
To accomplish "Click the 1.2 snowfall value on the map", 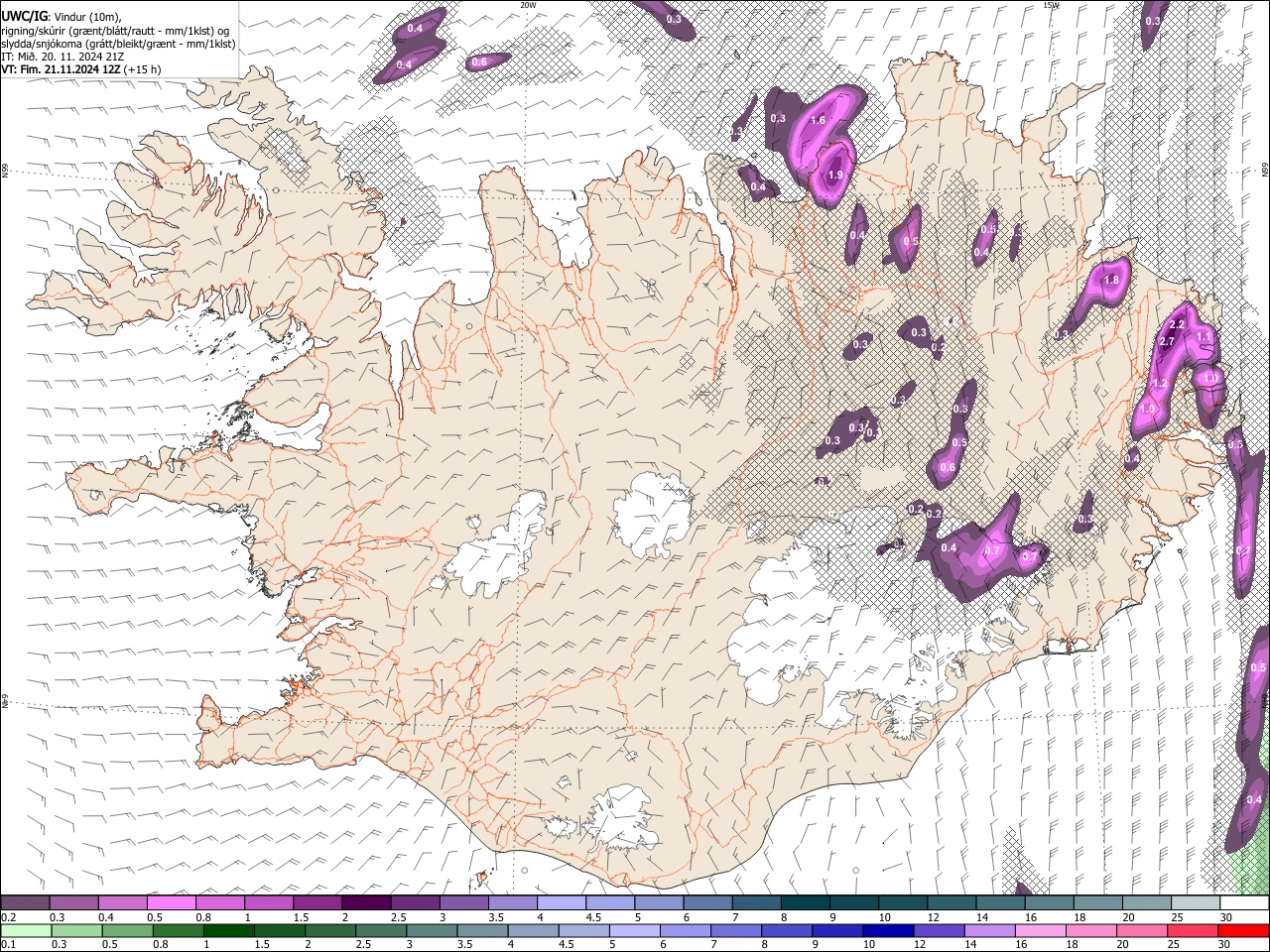I will tap(1159, 383).
